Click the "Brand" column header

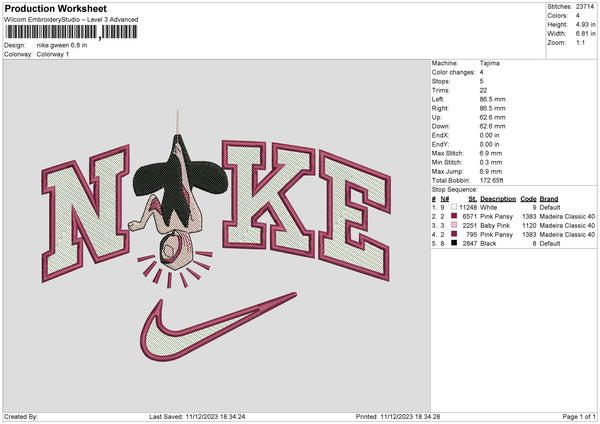[x=549, y=199]
